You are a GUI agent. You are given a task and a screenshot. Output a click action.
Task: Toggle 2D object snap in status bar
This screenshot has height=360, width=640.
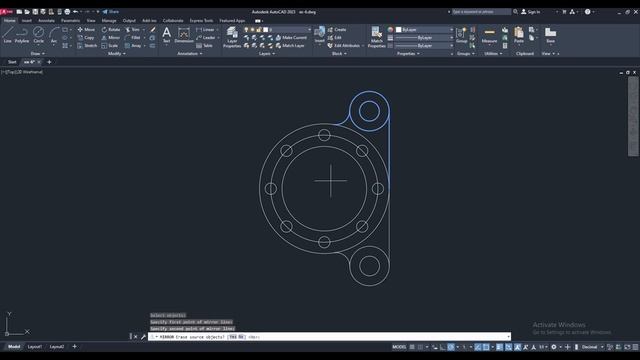[486, 347]
